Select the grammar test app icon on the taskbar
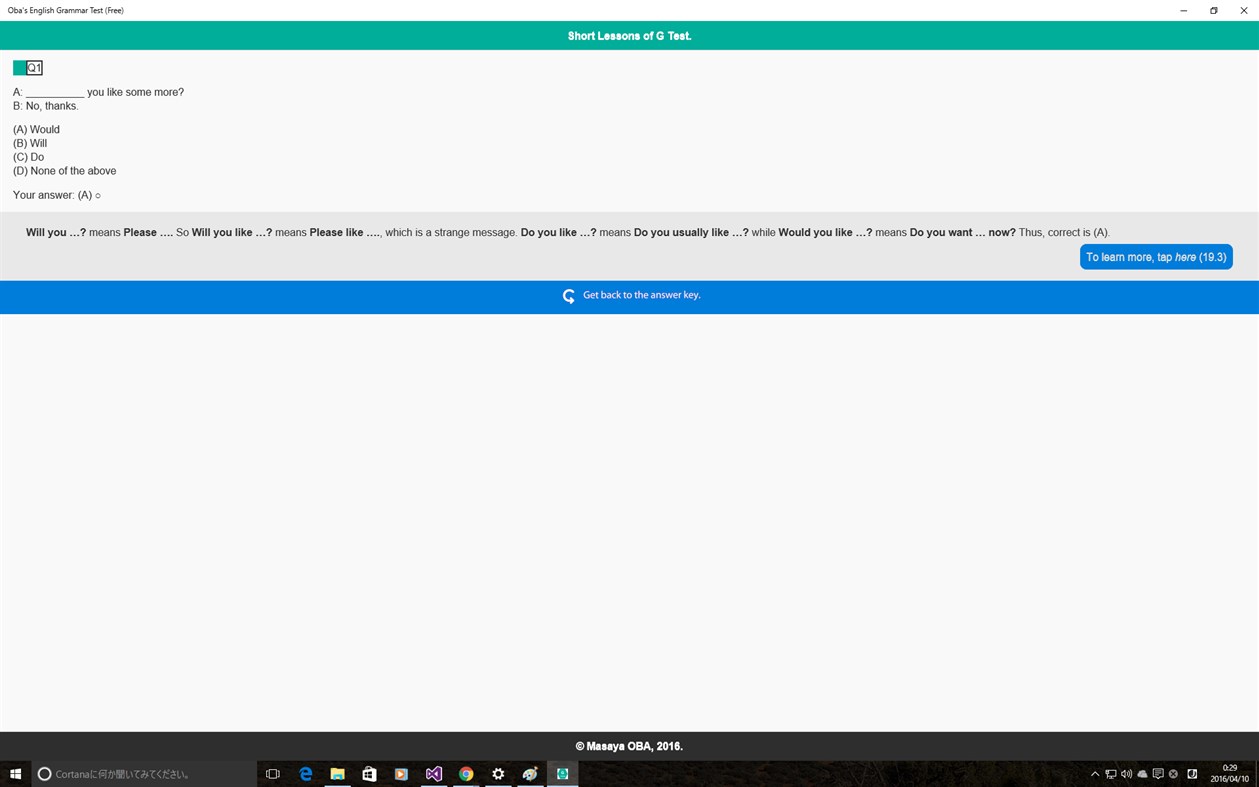Image resolution: width=1259 pixels, height=787 pixels. point(561,773)
